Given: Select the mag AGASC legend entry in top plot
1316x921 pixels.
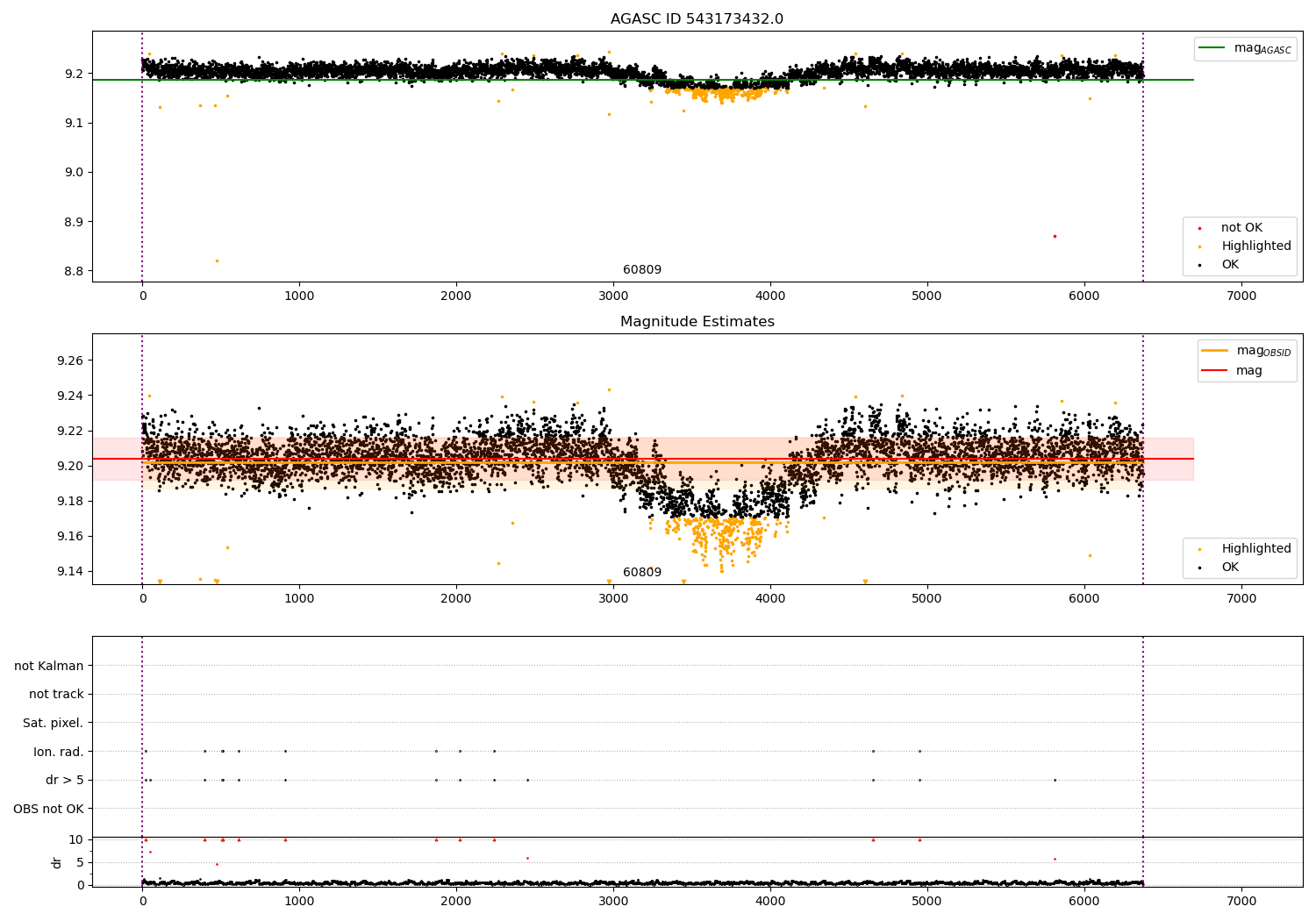Looking at the screenshot, I should [x=1245, y=48].
